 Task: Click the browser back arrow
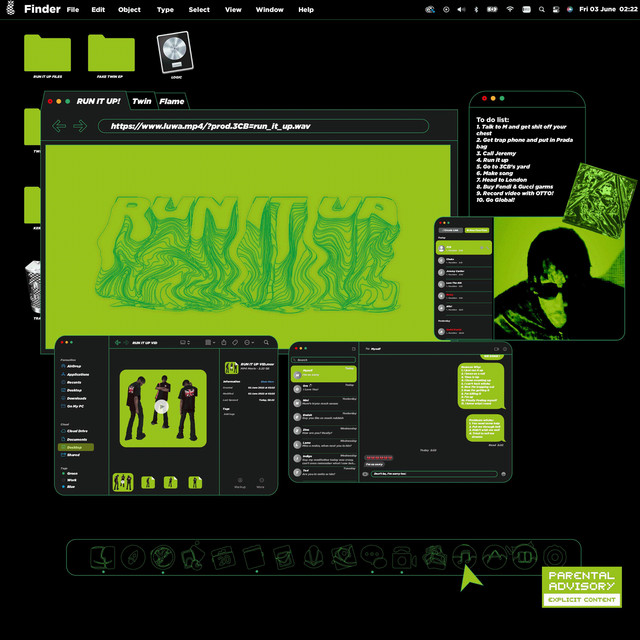pos(59,126)
